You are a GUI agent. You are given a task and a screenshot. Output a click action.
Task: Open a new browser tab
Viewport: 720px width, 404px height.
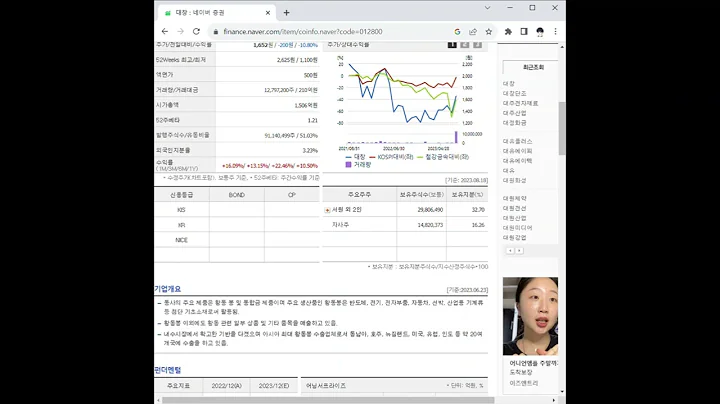click(x=287, y=13)
